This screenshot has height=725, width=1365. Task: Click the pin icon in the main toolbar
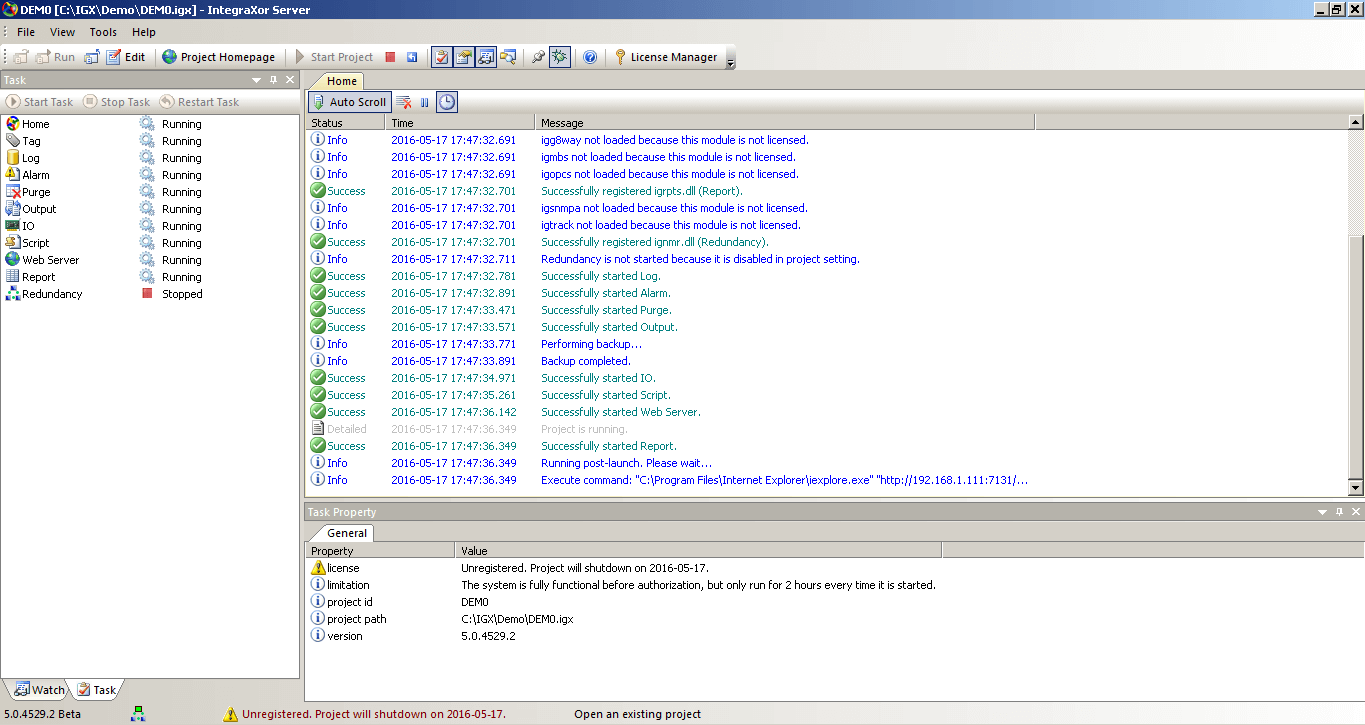pos(538,57)
